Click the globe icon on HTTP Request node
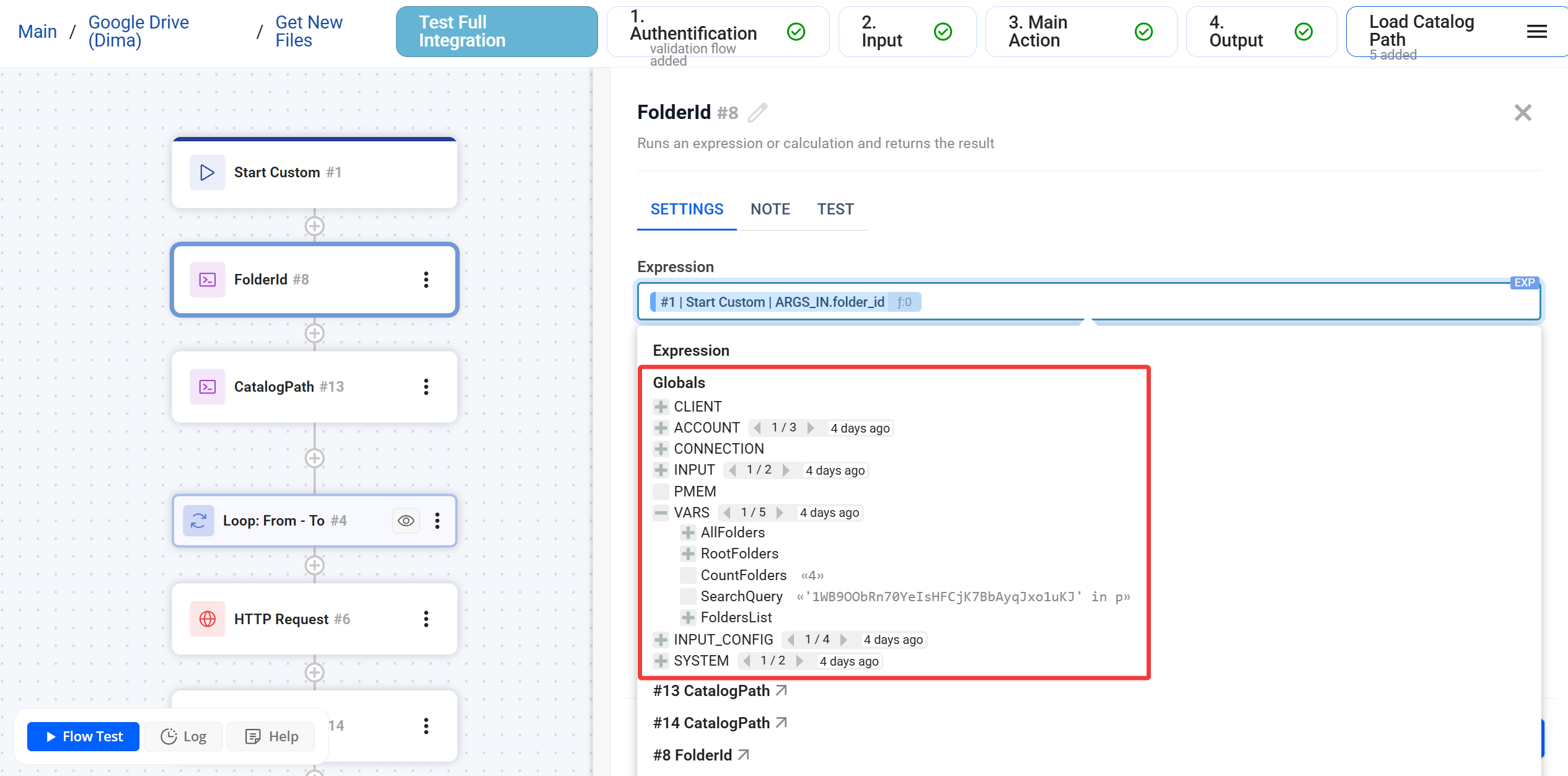Image resolution: width=1568 pixels, height=776 pixels. (207, 619)
